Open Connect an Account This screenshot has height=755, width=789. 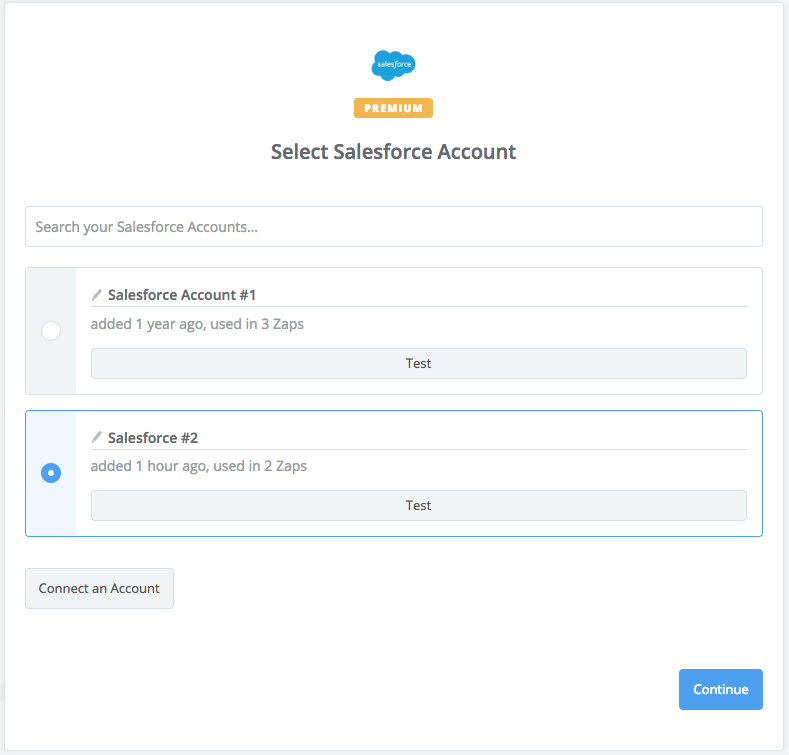pos(100,588)
